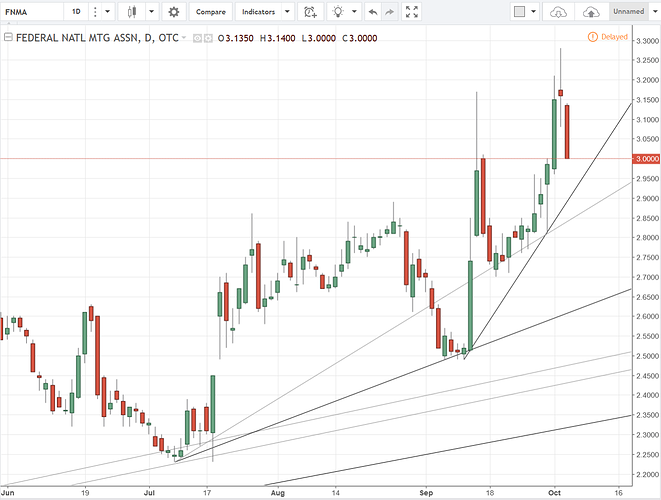This screenshot has height=500, width=661.
Task: Undo the last chart action
Action: 373,12
